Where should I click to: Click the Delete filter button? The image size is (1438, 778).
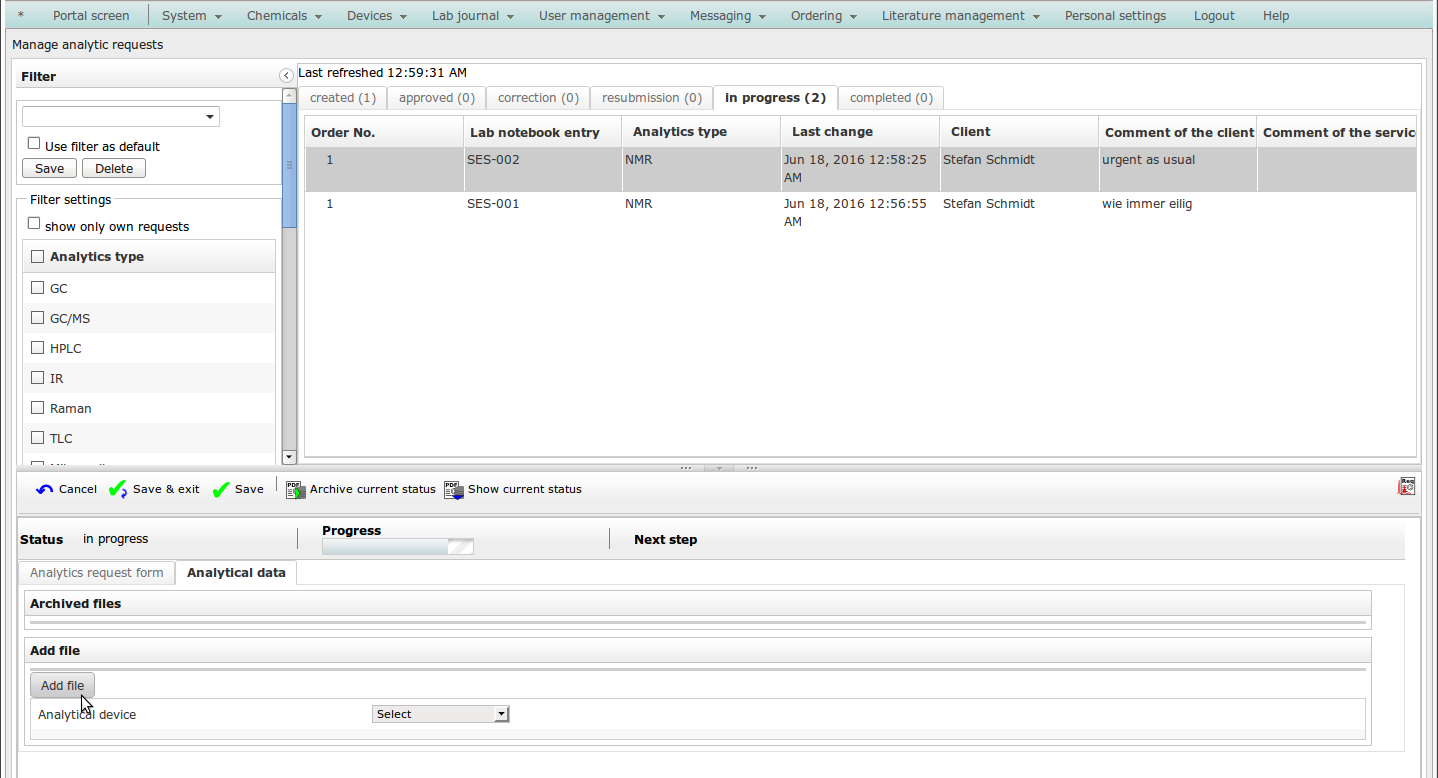114,168
